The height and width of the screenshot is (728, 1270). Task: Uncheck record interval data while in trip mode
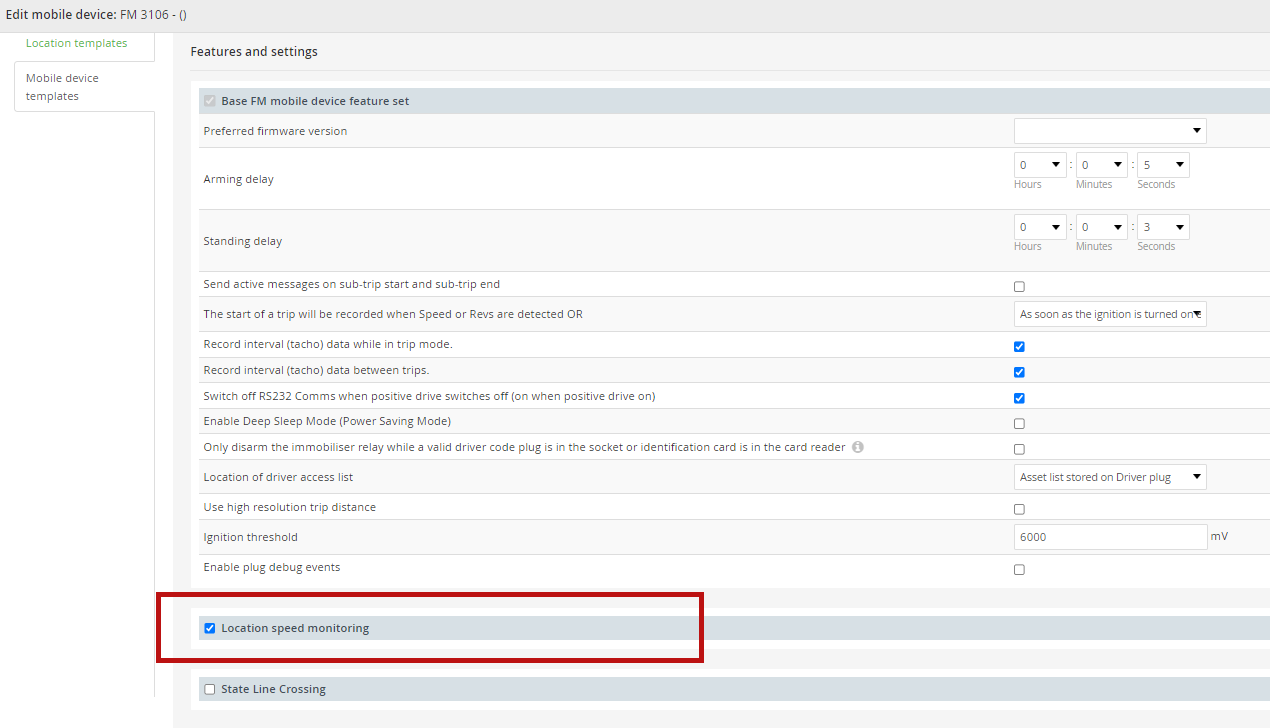[x=1019, y=346]
